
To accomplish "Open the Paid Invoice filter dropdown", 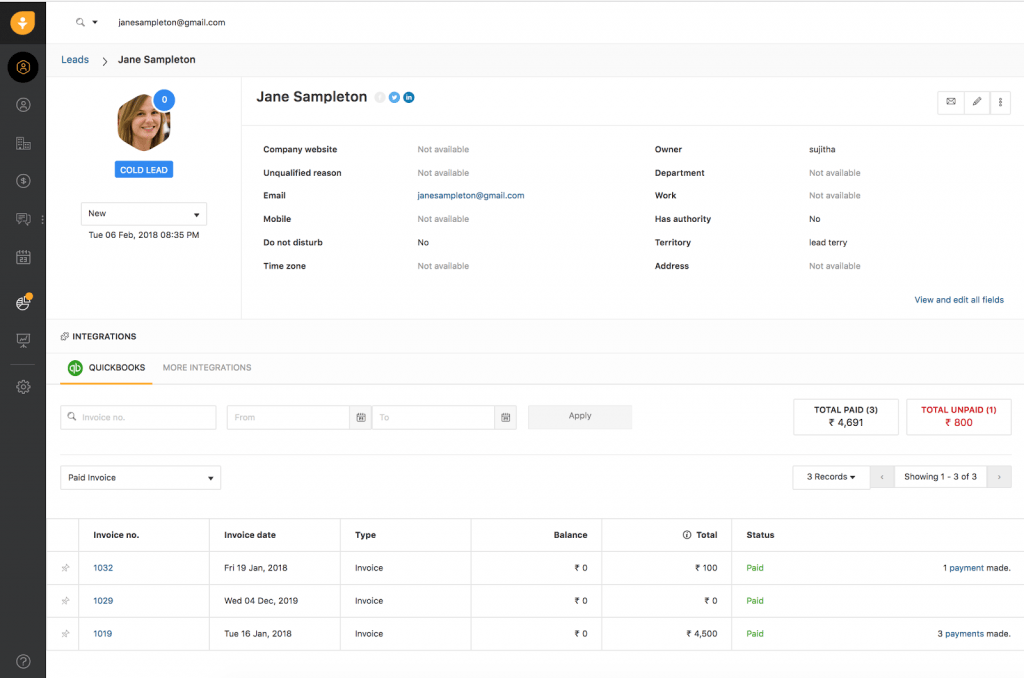I will point(140,477).
